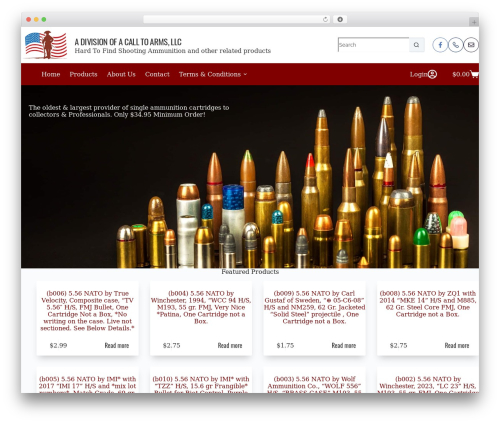Click inside the Search input field
Viewport: 500px width, 423px height.
[373, 45]
